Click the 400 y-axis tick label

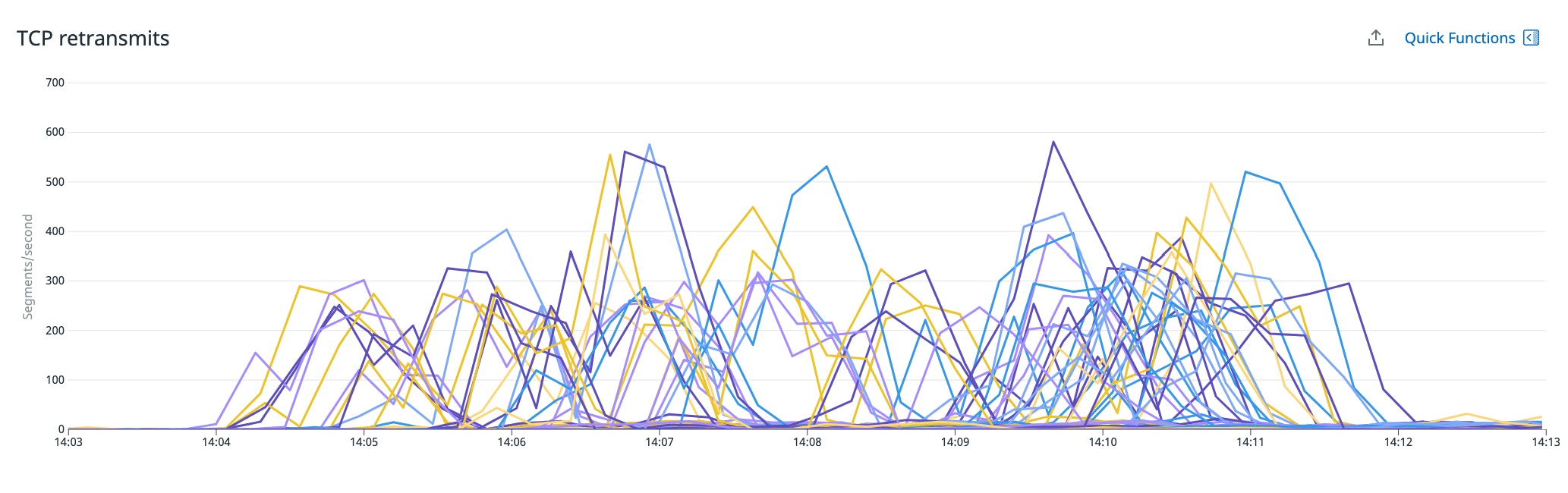click(x=55, y=231)
